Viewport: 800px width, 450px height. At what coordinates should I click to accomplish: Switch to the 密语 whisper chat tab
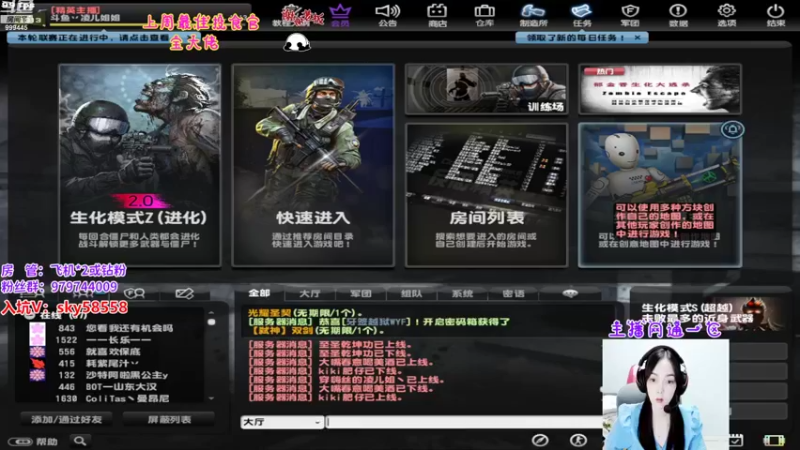tap(513, 293)
